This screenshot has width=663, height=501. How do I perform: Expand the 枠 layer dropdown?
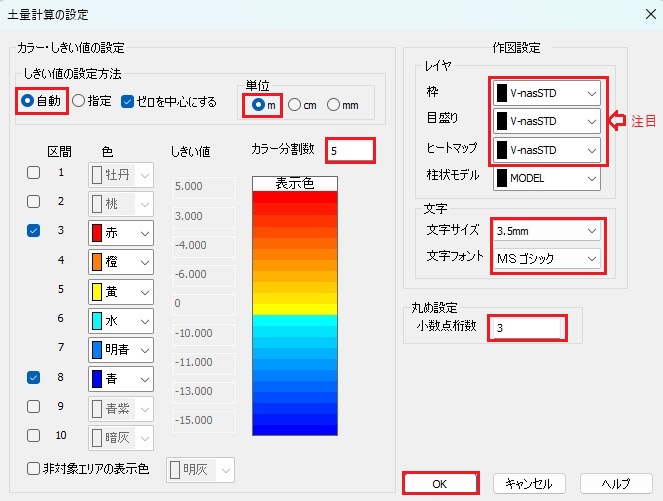pyautogui.click(x=547, y=93)
